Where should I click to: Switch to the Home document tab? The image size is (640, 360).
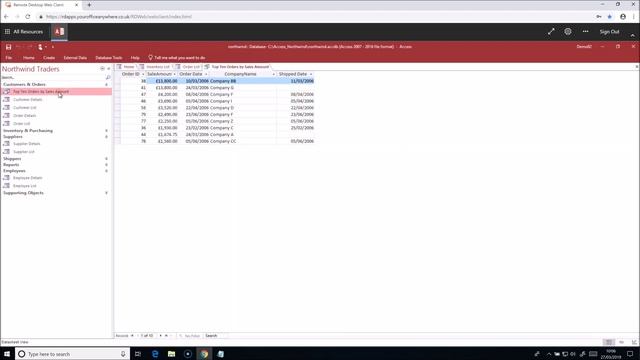coord(126,67)
